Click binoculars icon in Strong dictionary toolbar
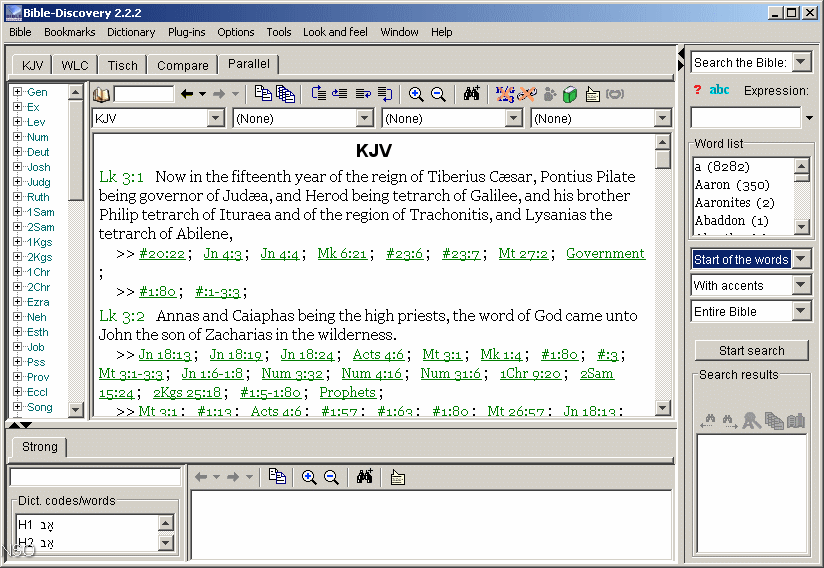 [x=364, y=476]
